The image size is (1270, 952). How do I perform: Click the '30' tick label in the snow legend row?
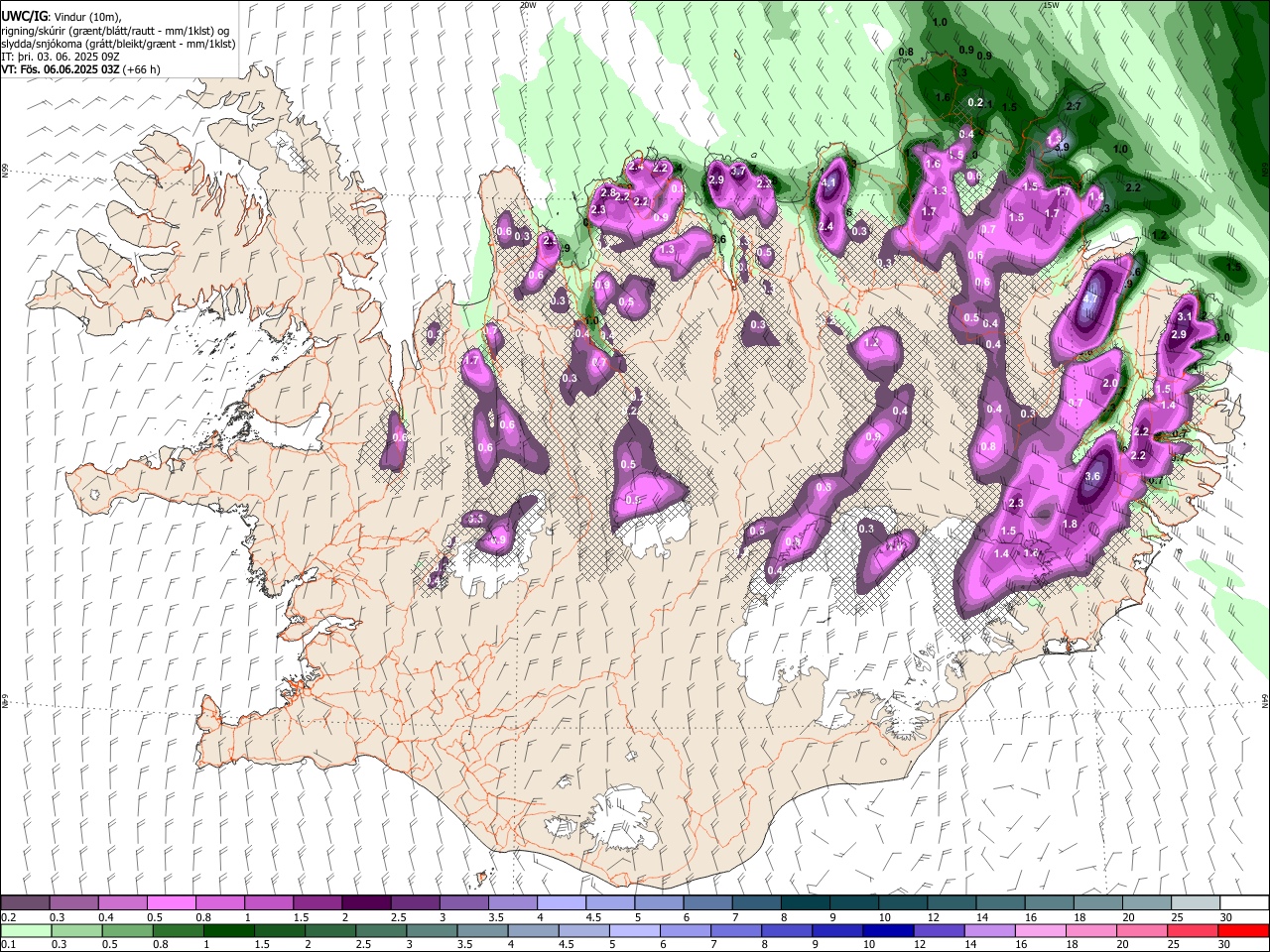[x=1226, y=917]
